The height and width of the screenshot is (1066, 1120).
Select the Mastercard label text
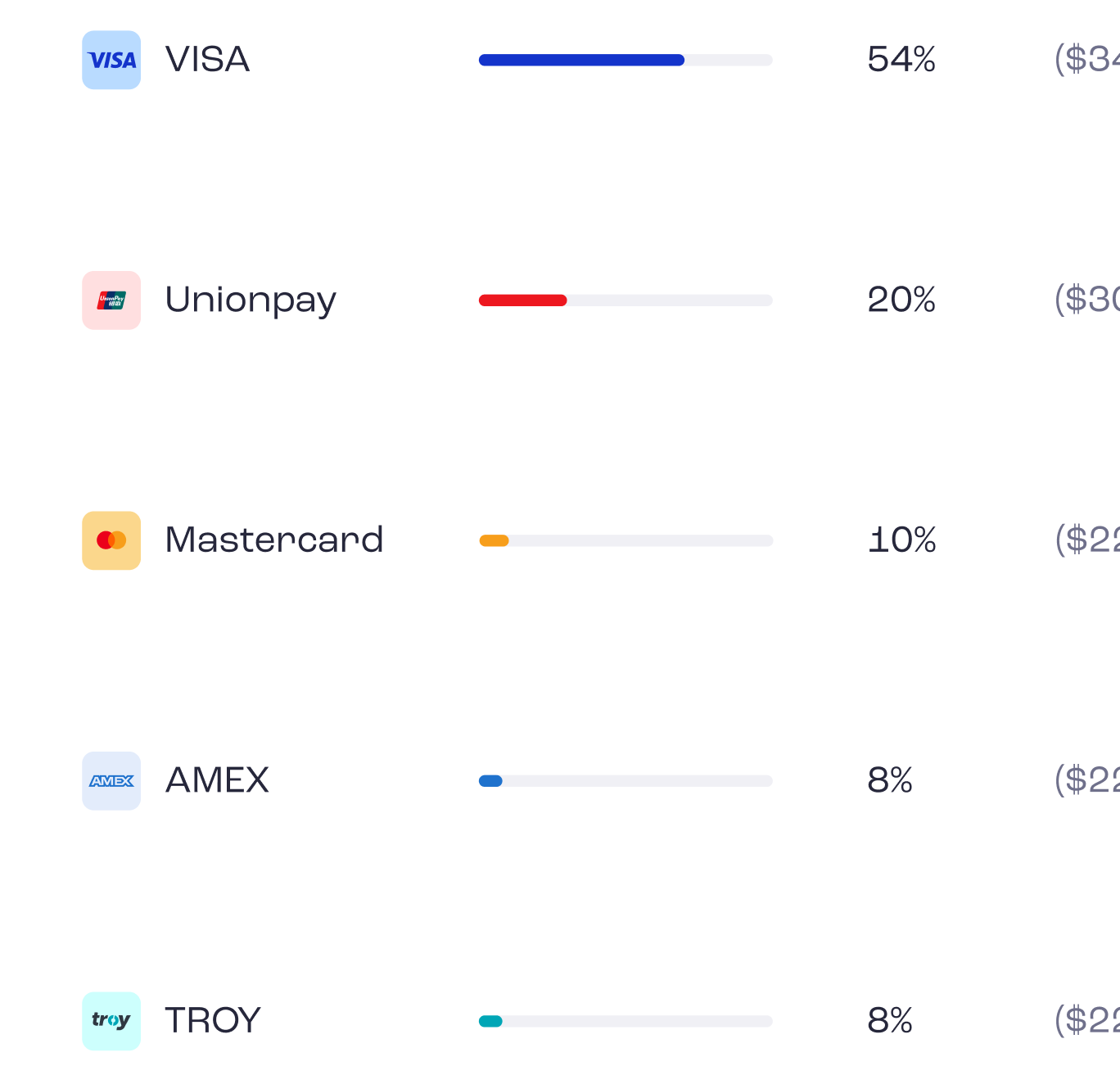coord(274,540)
